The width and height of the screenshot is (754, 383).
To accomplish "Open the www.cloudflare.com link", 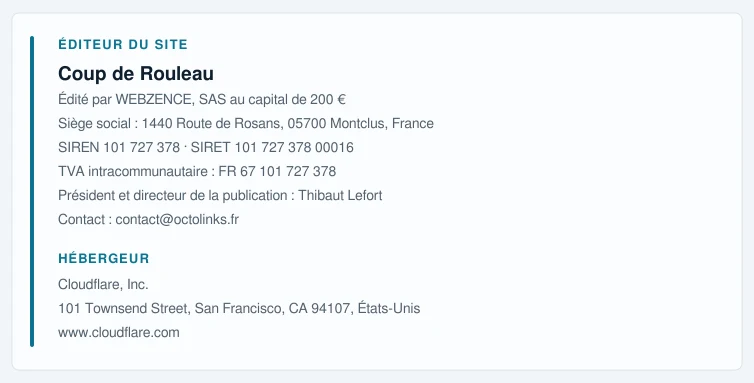I will (x=119, y=332).
